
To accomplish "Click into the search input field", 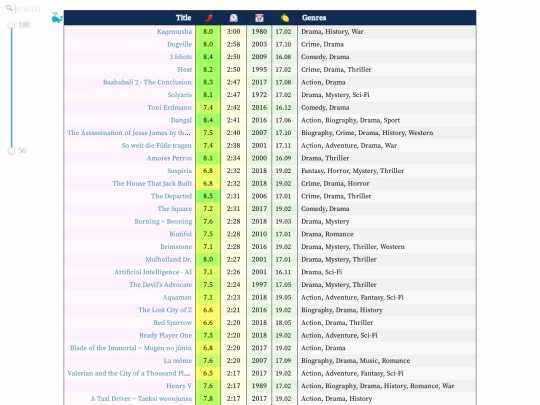I will pyautogui.click(x=28, y=8).
